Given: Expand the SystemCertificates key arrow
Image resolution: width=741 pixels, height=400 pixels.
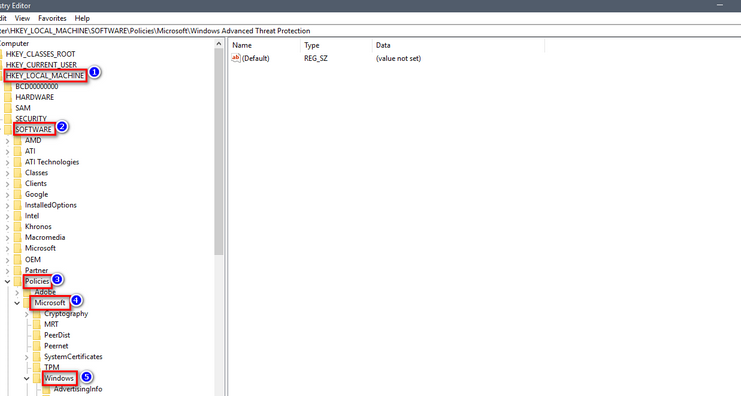Looking at the screenshot, I should [26, 357].
